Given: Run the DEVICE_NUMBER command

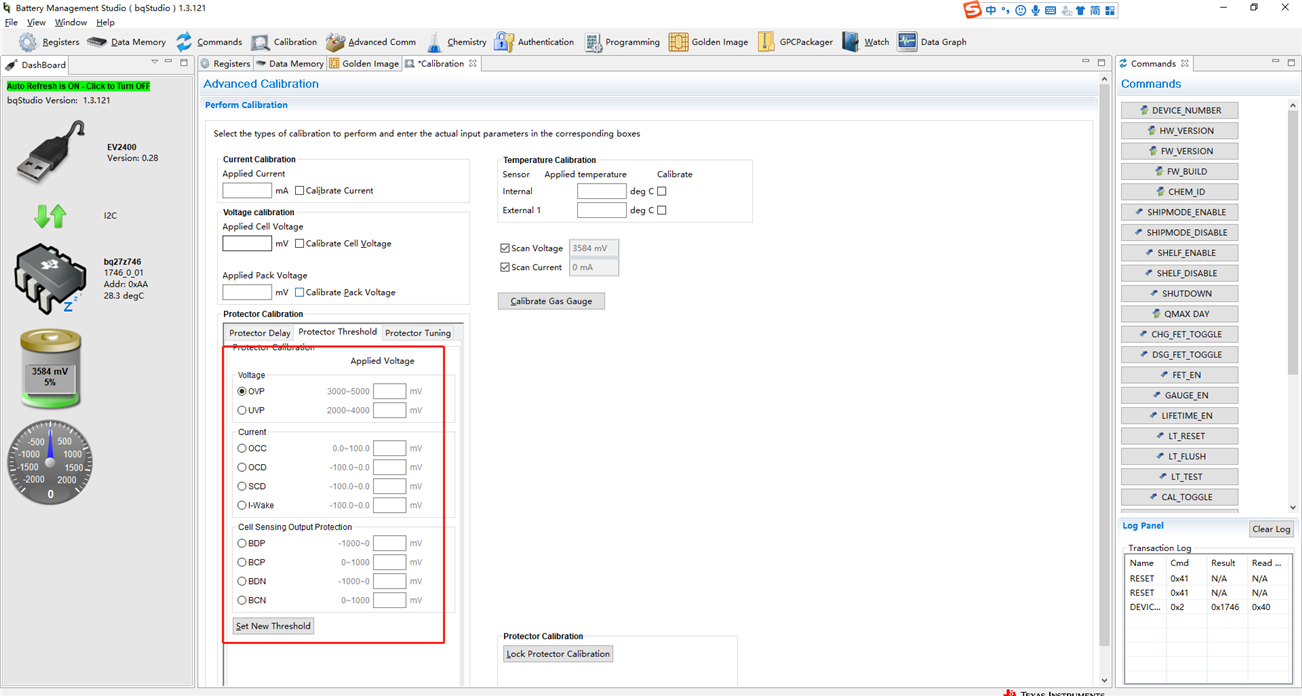Looking at the screenshot, I should point(1179,110).
